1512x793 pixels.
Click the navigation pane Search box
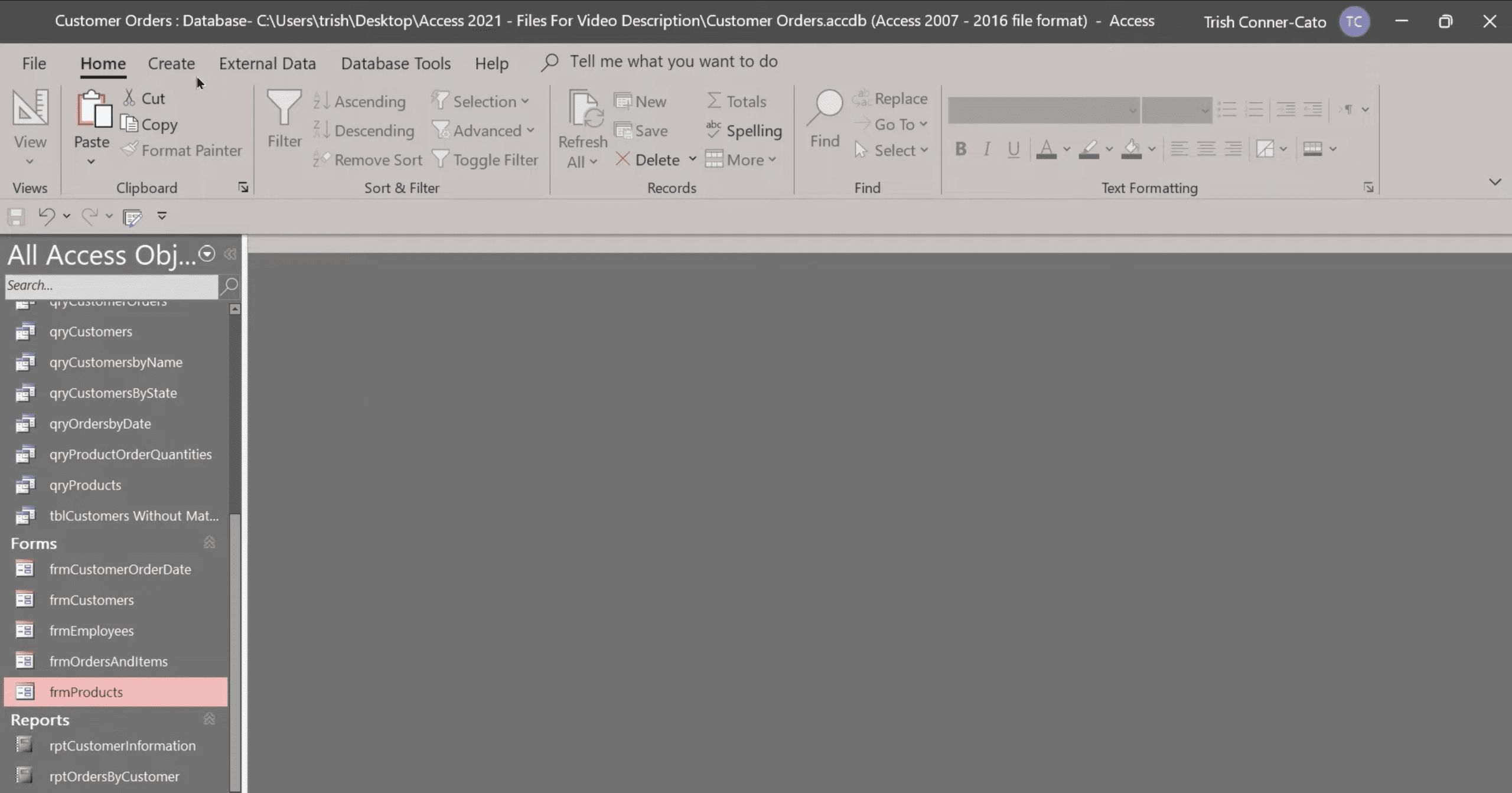click(x=111, y=286)
